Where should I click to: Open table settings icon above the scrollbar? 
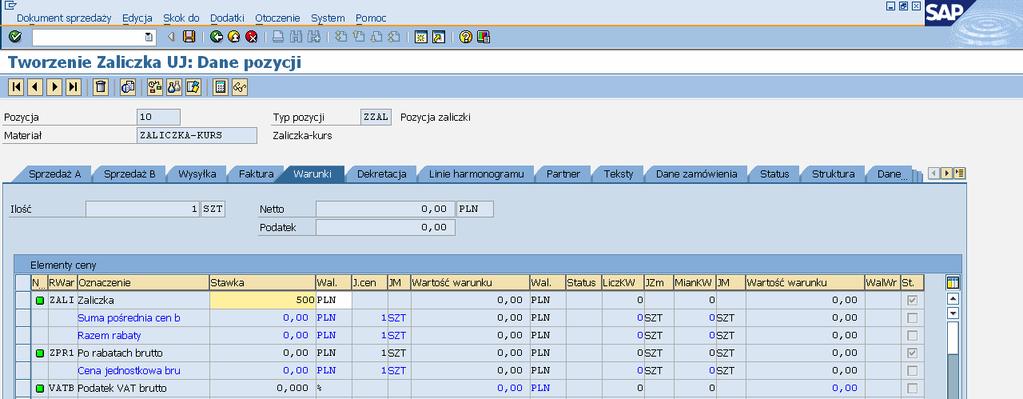[x=953, y=282]
